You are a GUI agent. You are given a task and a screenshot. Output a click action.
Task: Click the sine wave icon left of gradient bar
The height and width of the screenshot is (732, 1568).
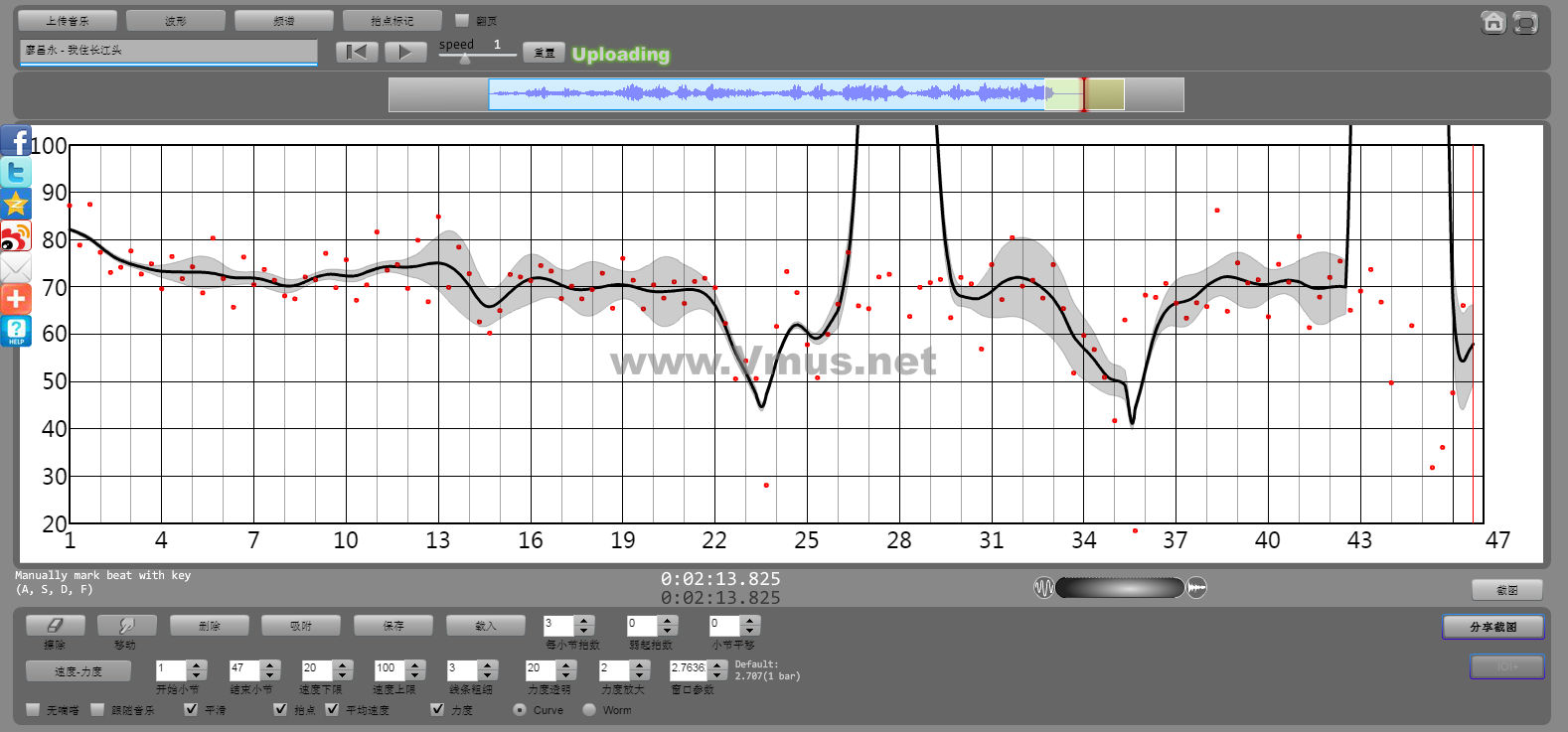(x=1043, y=588)
